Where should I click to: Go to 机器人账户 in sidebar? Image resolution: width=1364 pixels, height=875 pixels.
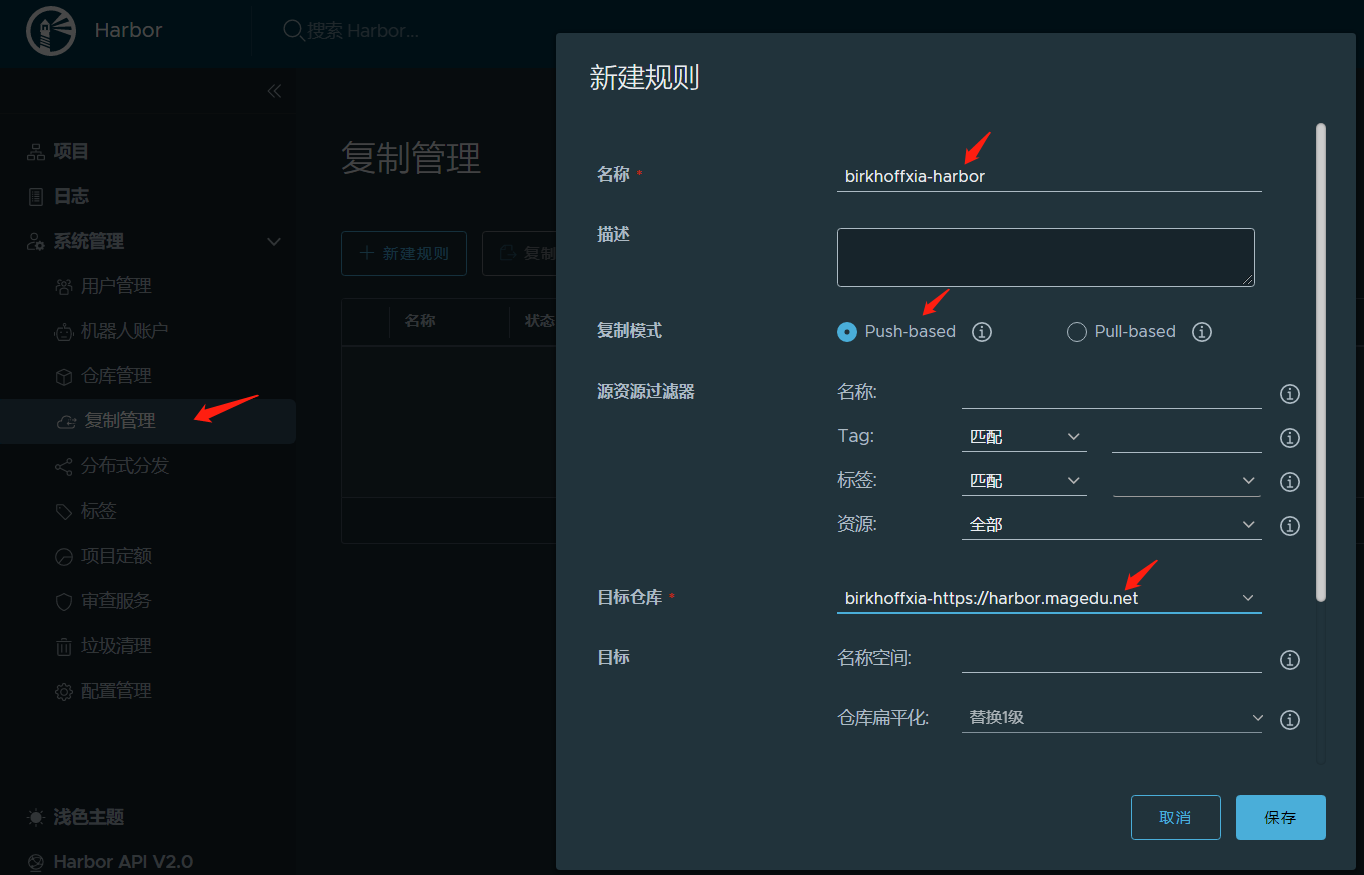[x=124, y=331]
